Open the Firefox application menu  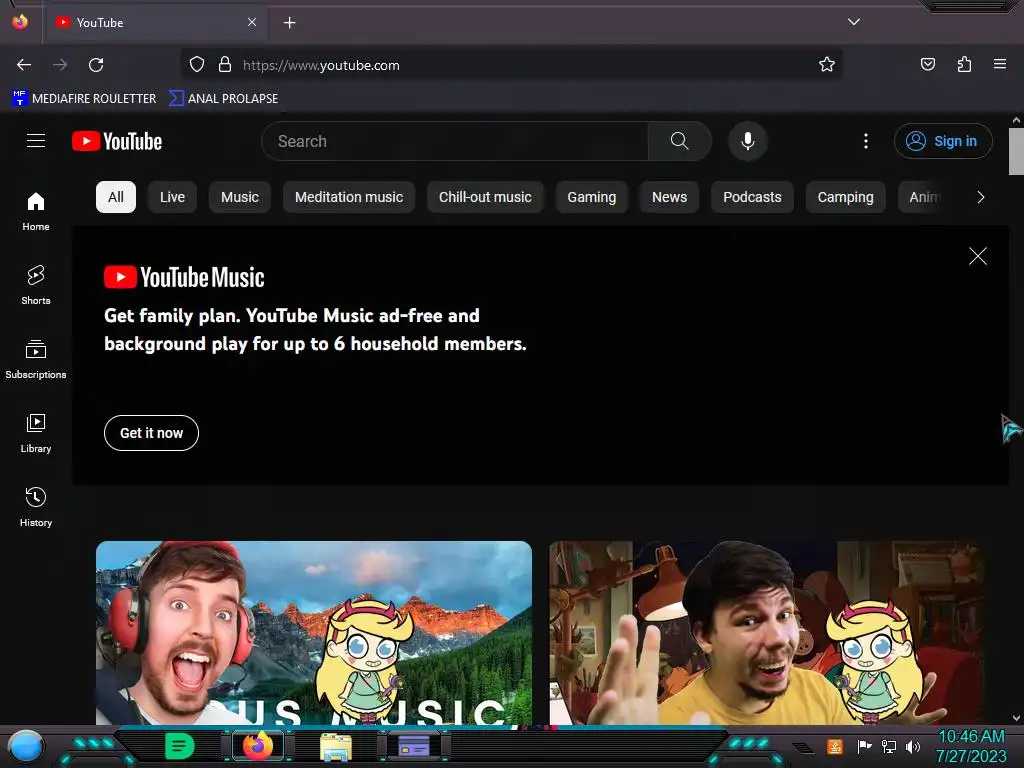[1000, 65]
